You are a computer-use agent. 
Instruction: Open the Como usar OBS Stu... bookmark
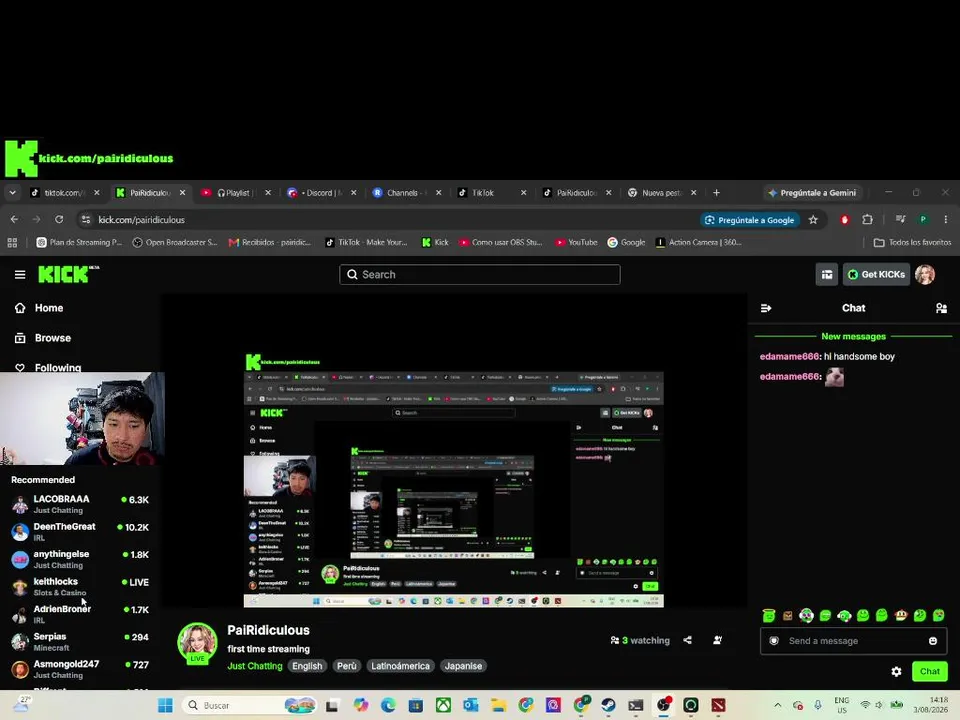pyautogui.click(x=500, y=242)
